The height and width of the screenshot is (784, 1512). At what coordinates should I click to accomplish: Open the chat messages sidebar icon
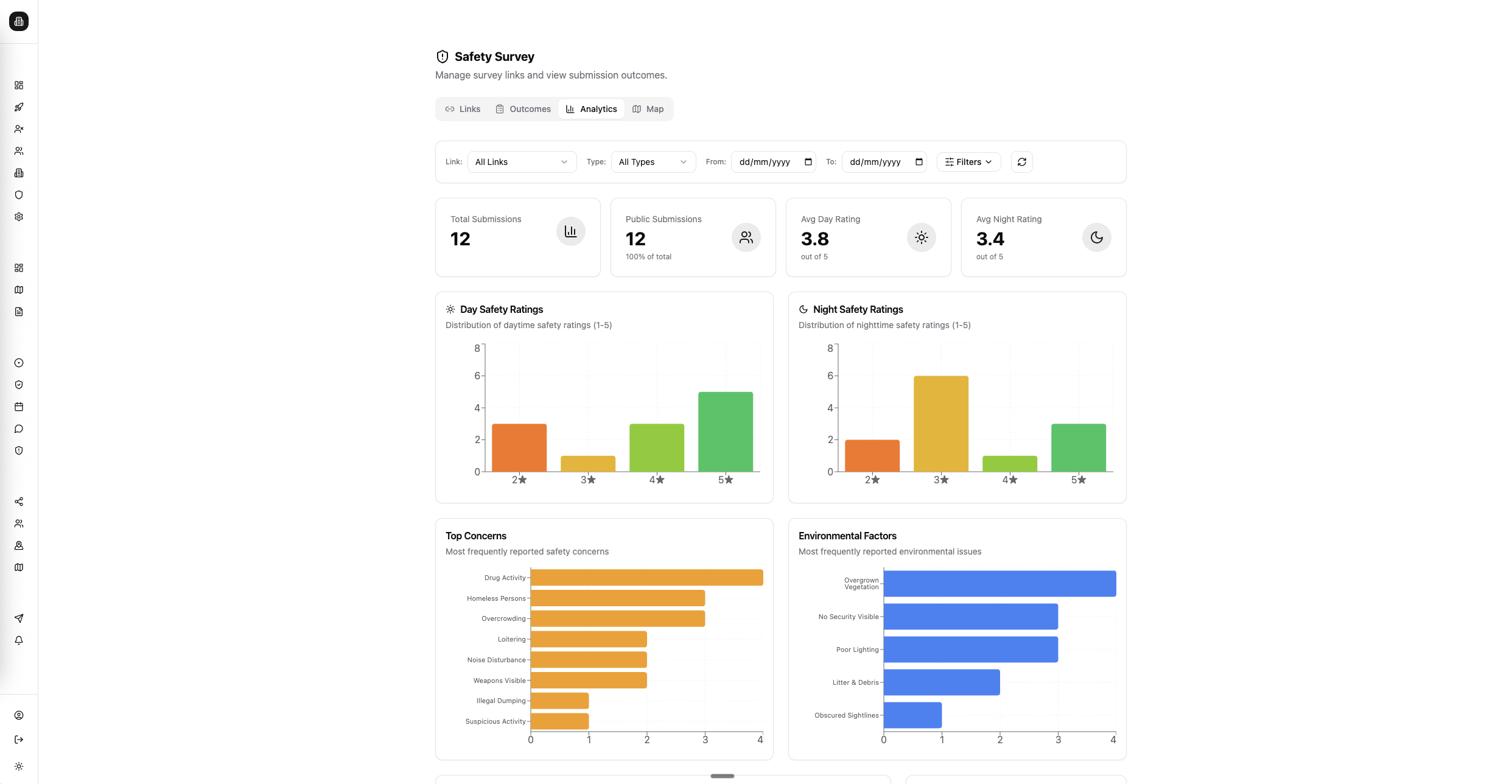point(19,429)
